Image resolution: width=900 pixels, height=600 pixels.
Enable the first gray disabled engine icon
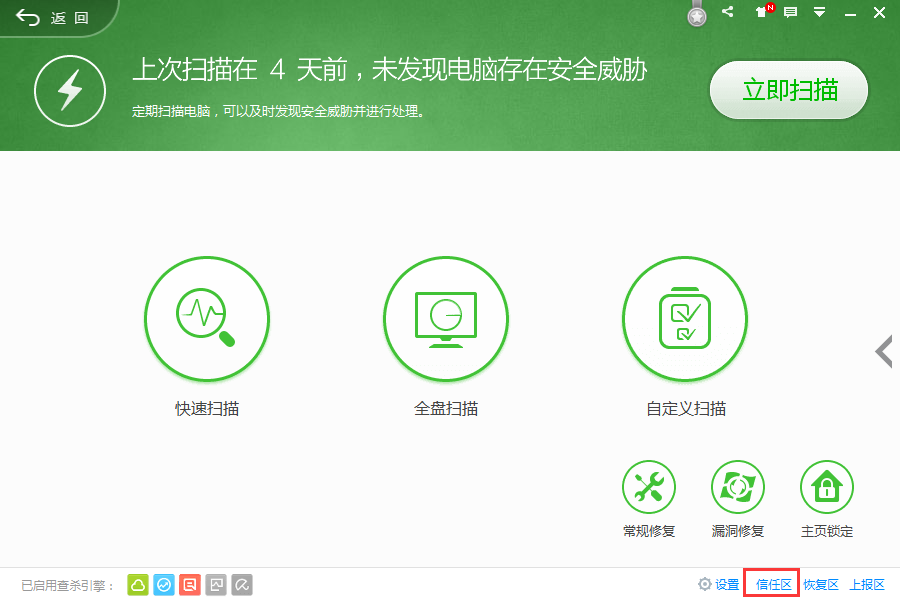tap(216, 585)
